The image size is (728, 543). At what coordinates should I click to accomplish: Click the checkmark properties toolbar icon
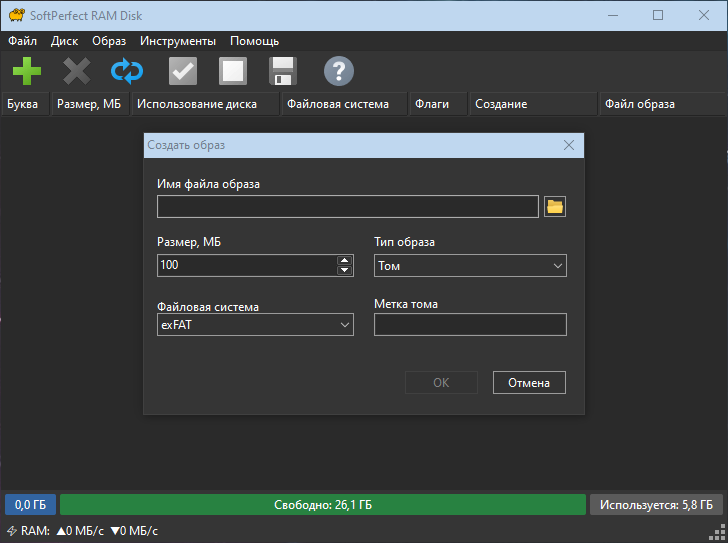coord(183,71)
